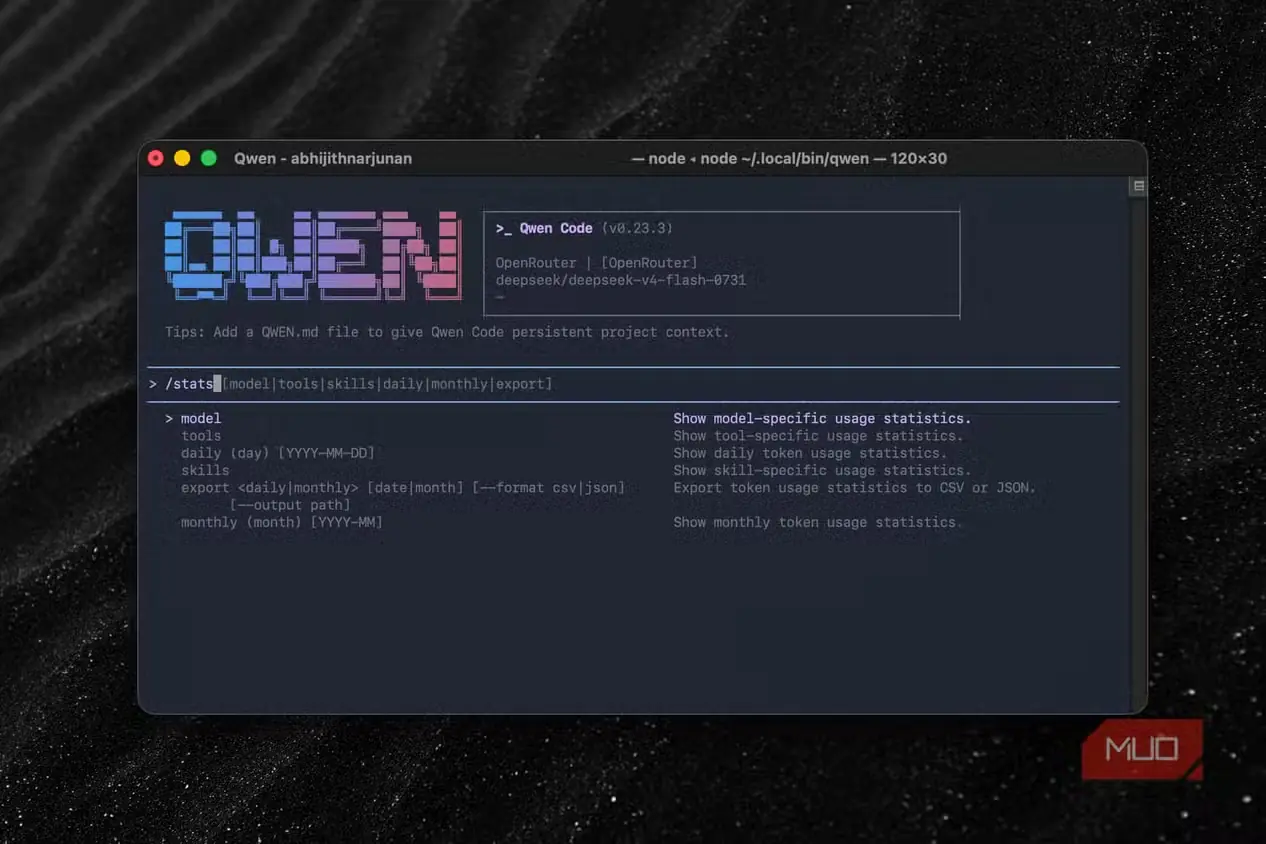Click the '[model|tools|skills|daily|monthly|export]' hint text

tap(387, 384)
